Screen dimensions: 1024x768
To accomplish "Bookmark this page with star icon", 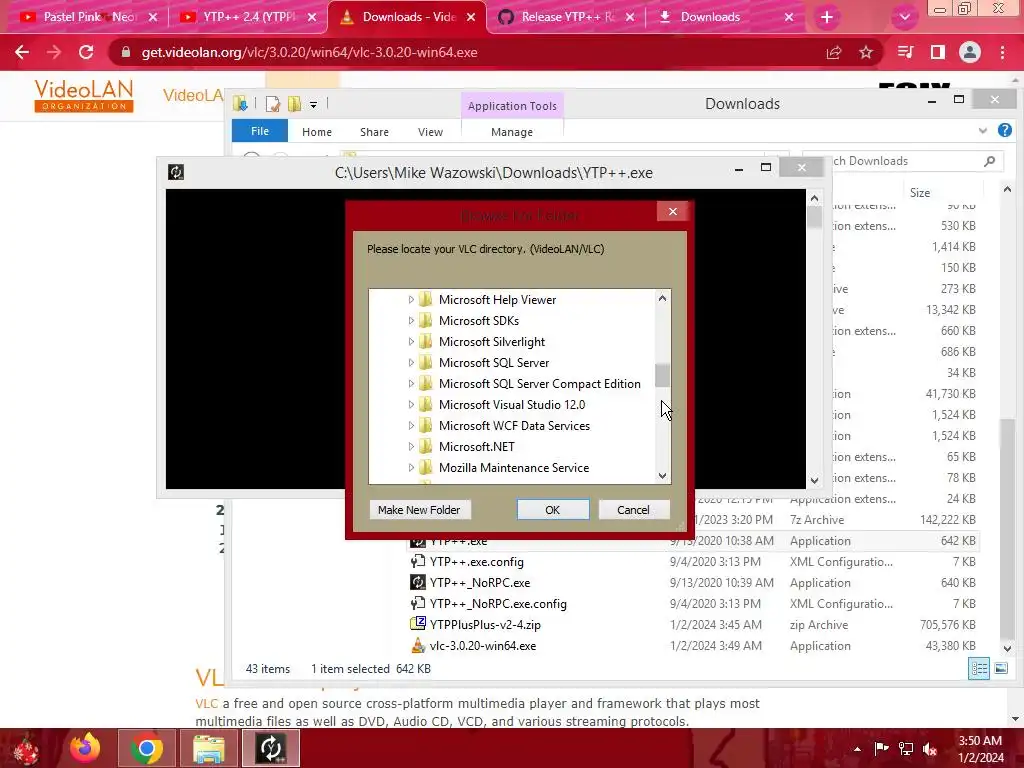I will point(866,52).
